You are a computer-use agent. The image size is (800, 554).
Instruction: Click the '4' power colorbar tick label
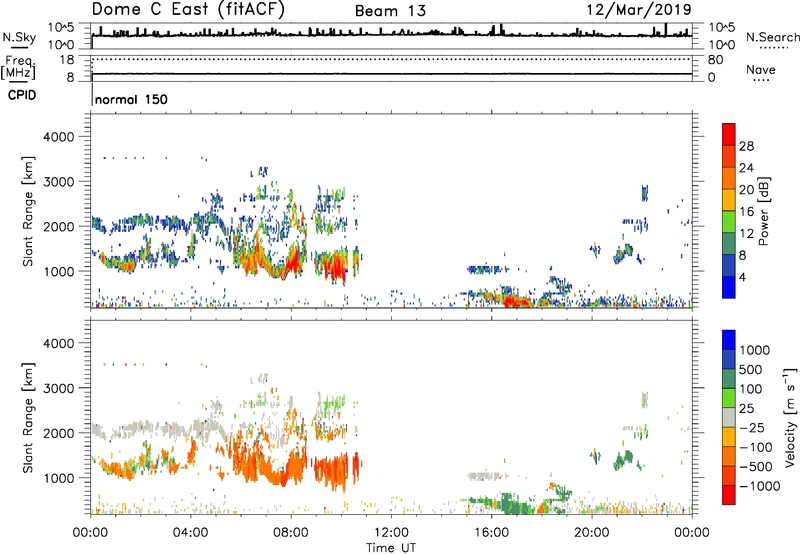pyautogui.click(x=742, y=277)
